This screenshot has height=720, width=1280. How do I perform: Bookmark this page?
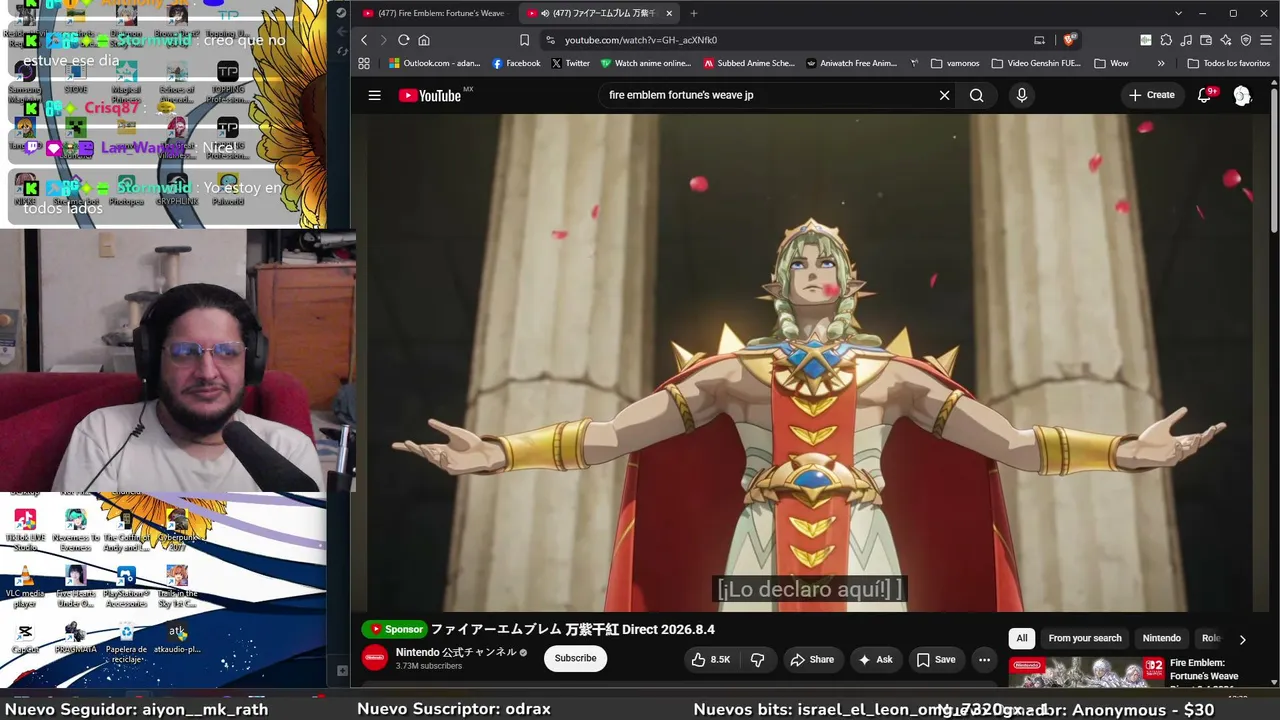(x=524, y=40)
